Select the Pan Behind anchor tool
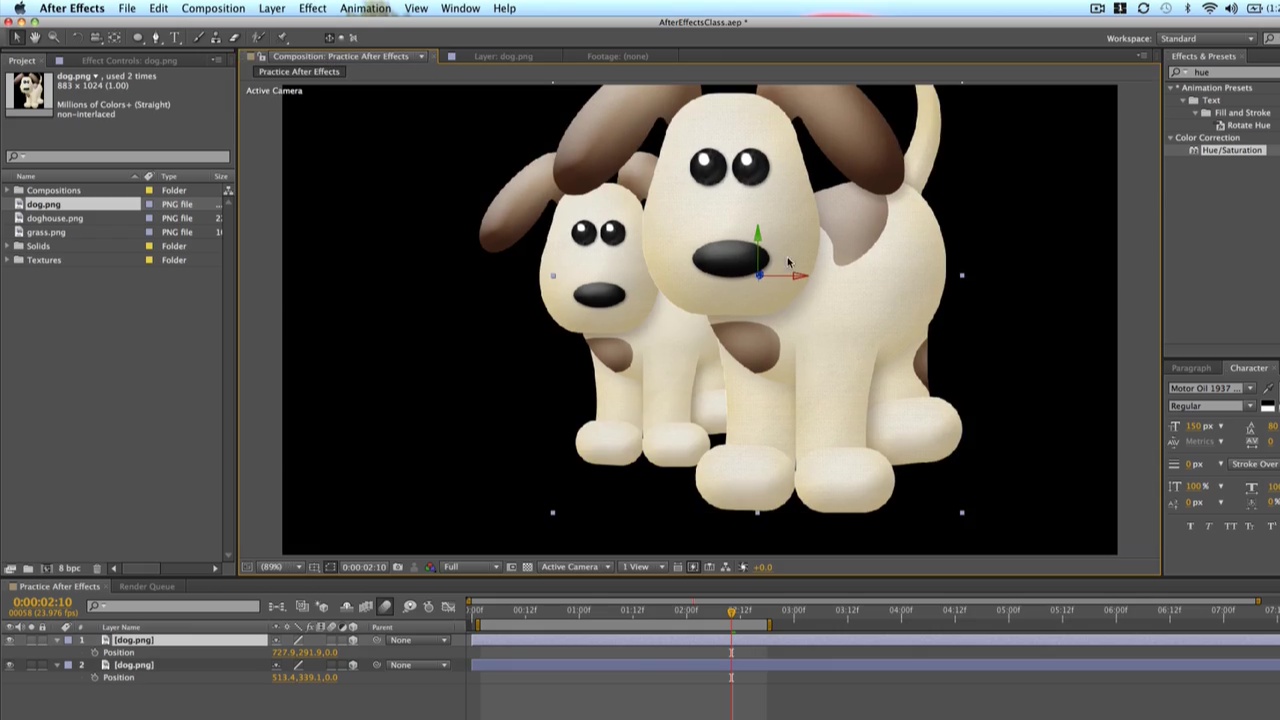 pos(114,38)
